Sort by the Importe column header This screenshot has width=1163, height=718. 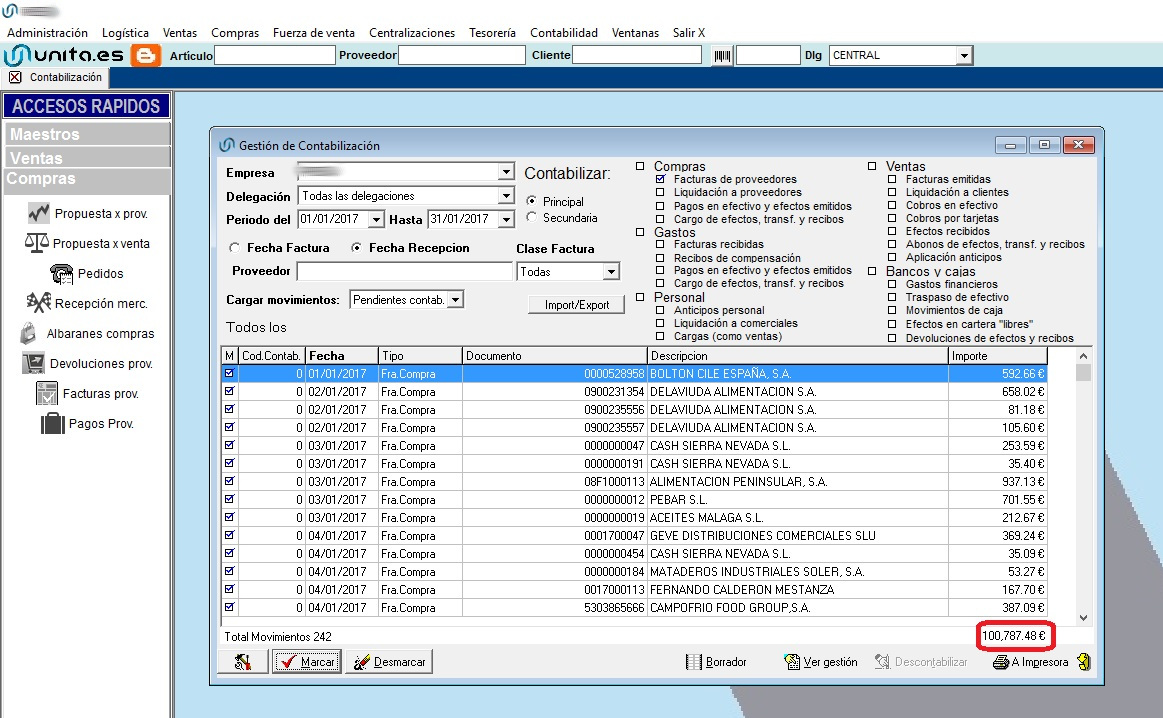998,356
